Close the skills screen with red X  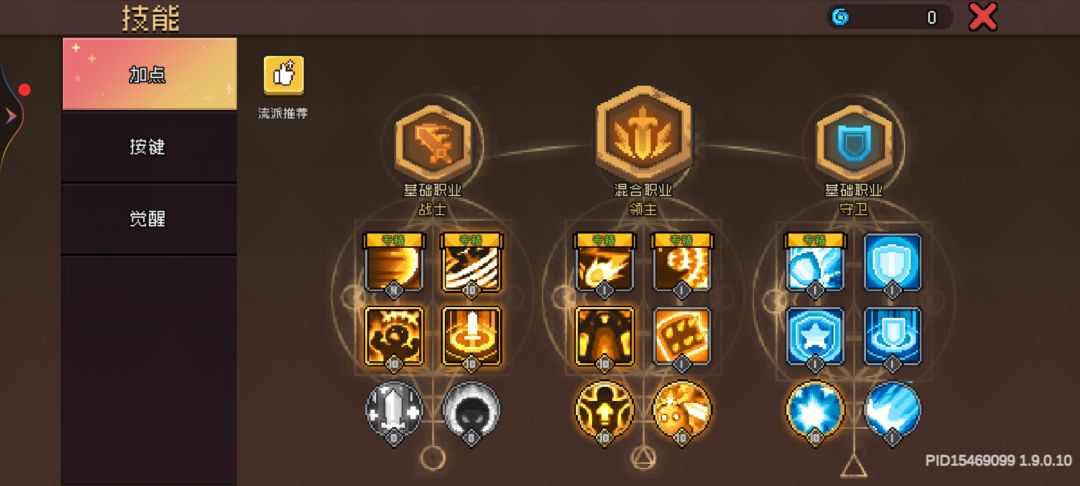tap(983, 17)
